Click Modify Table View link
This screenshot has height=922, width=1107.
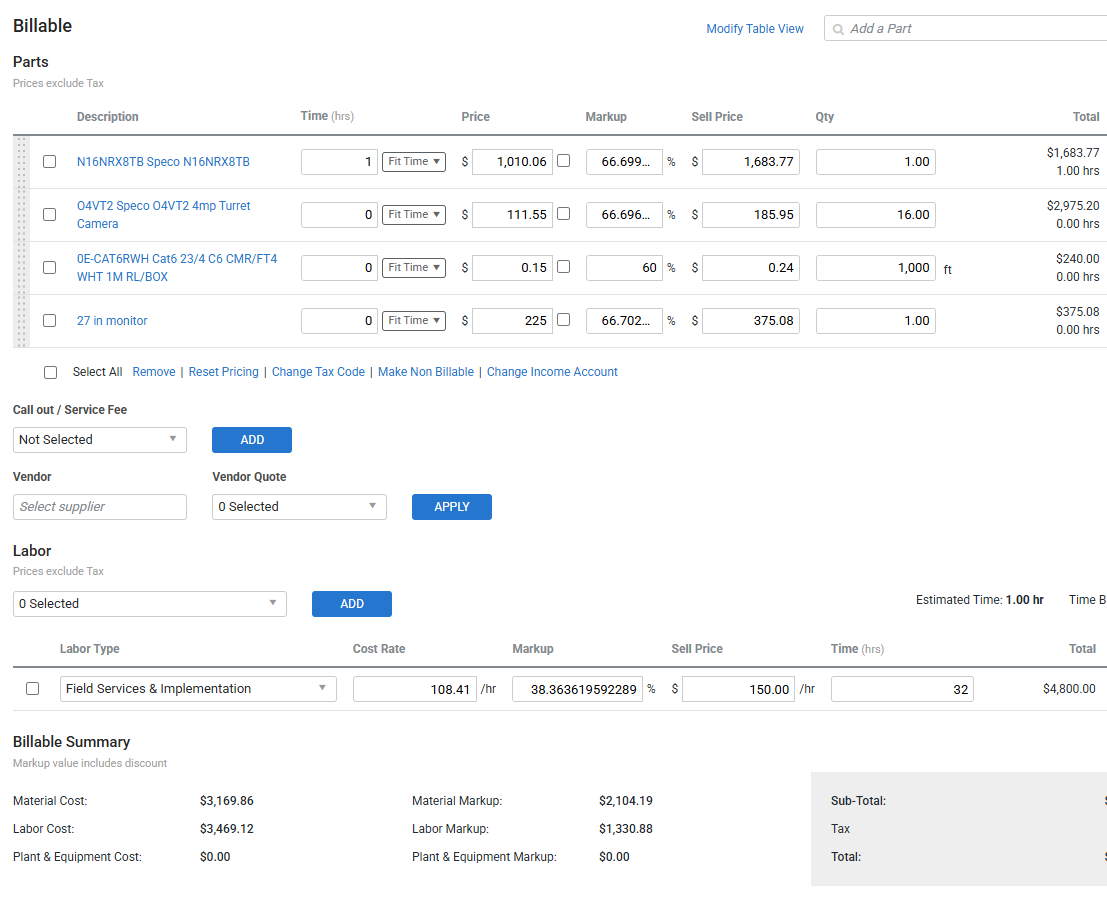[754, 29]
